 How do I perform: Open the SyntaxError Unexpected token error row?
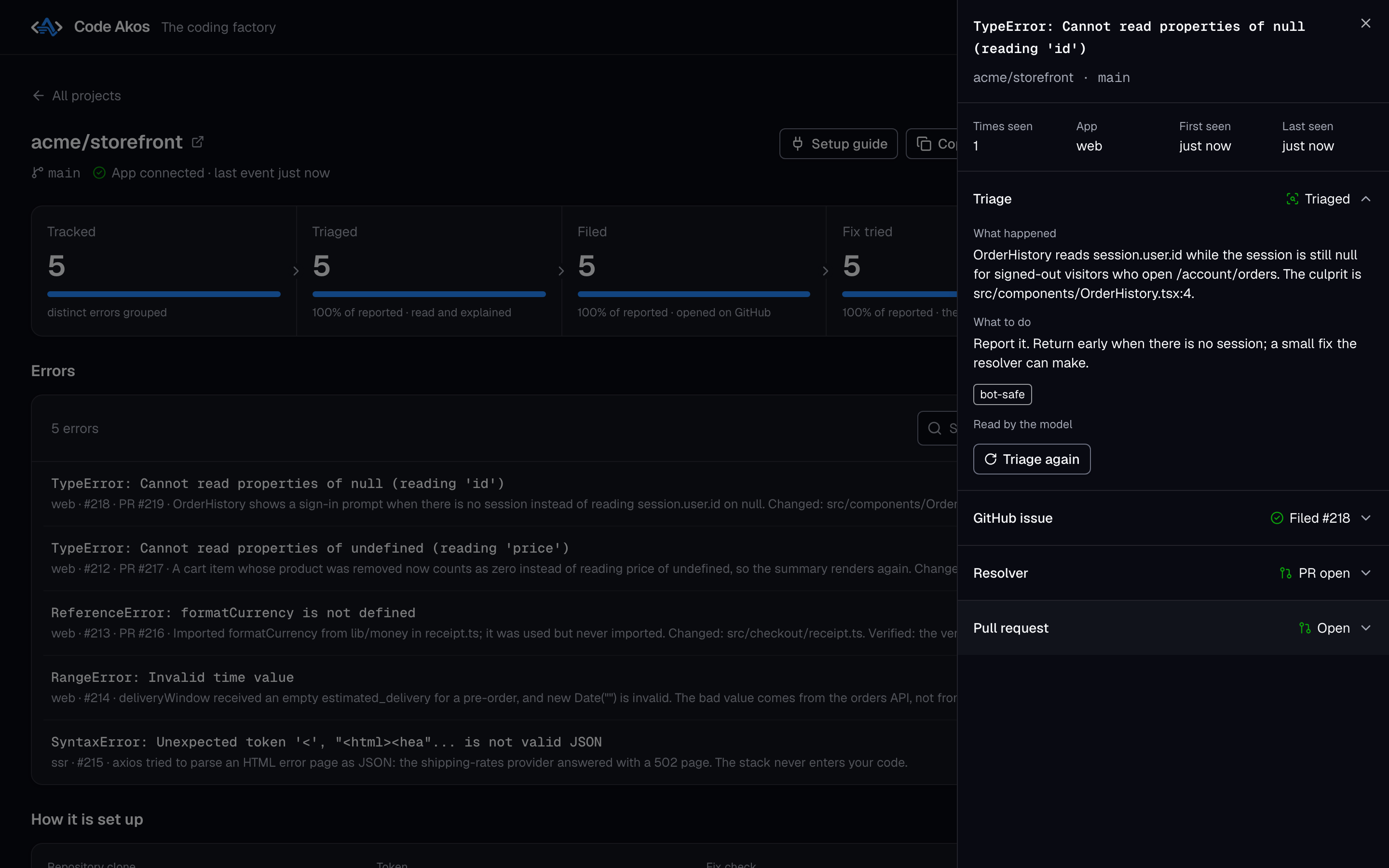[500, 752]
